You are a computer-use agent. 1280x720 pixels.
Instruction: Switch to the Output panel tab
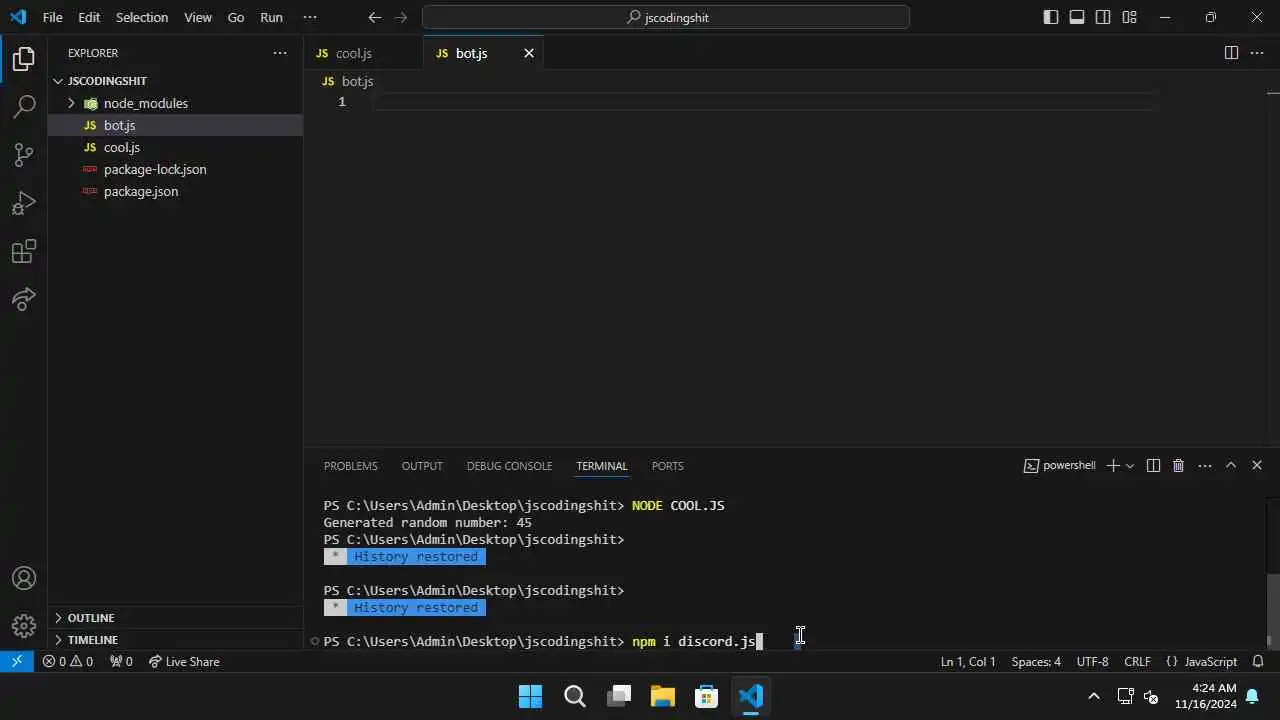[422, 466]
